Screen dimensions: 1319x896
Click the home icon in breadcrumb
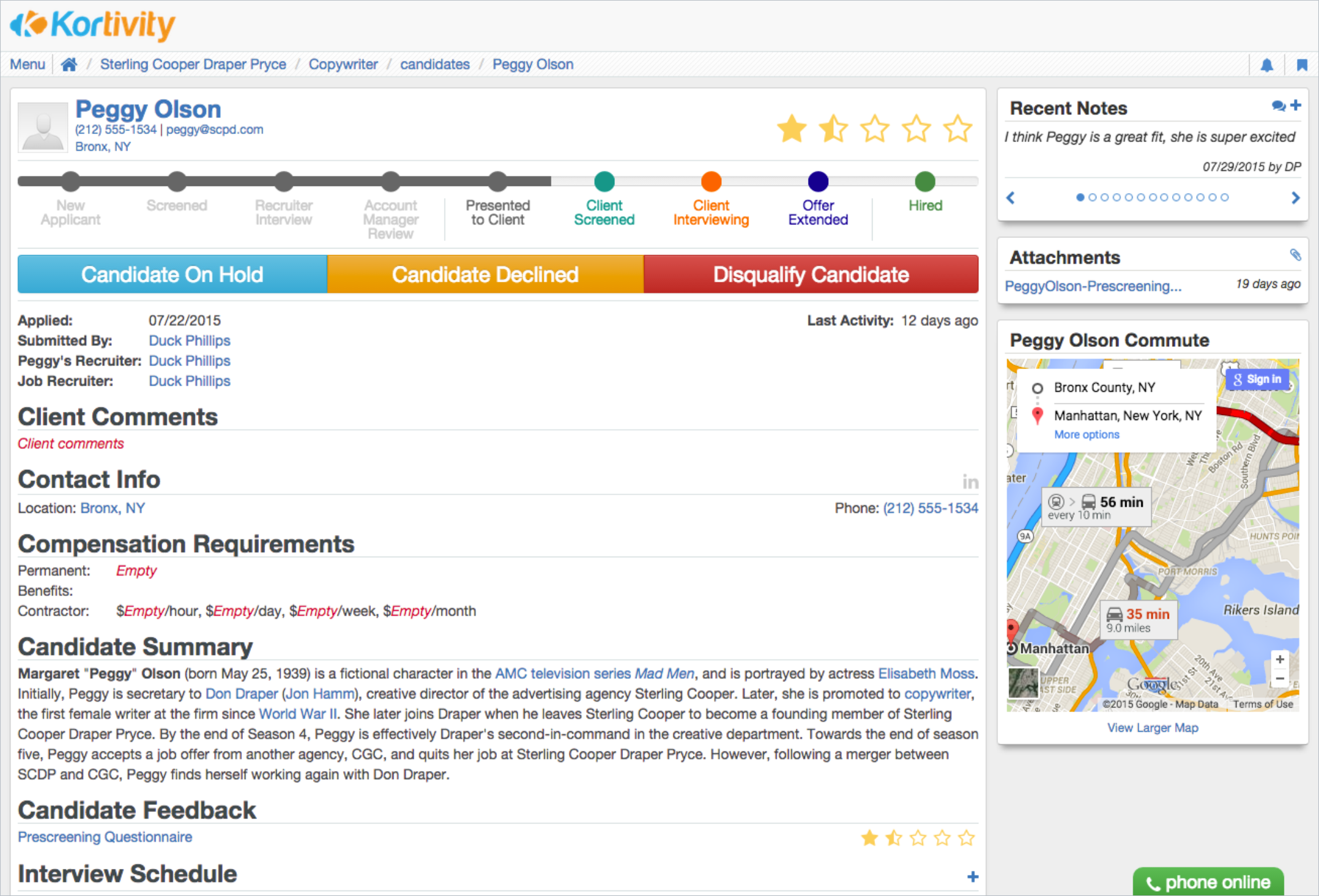pyautogui.click(x=69, y=65)
